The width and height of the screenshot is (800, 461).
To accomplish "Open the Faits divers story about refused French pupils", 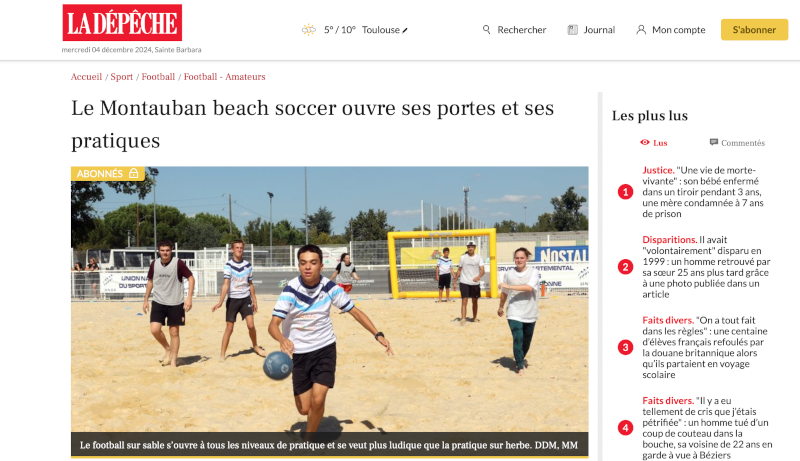I will [x=705, y=347].
